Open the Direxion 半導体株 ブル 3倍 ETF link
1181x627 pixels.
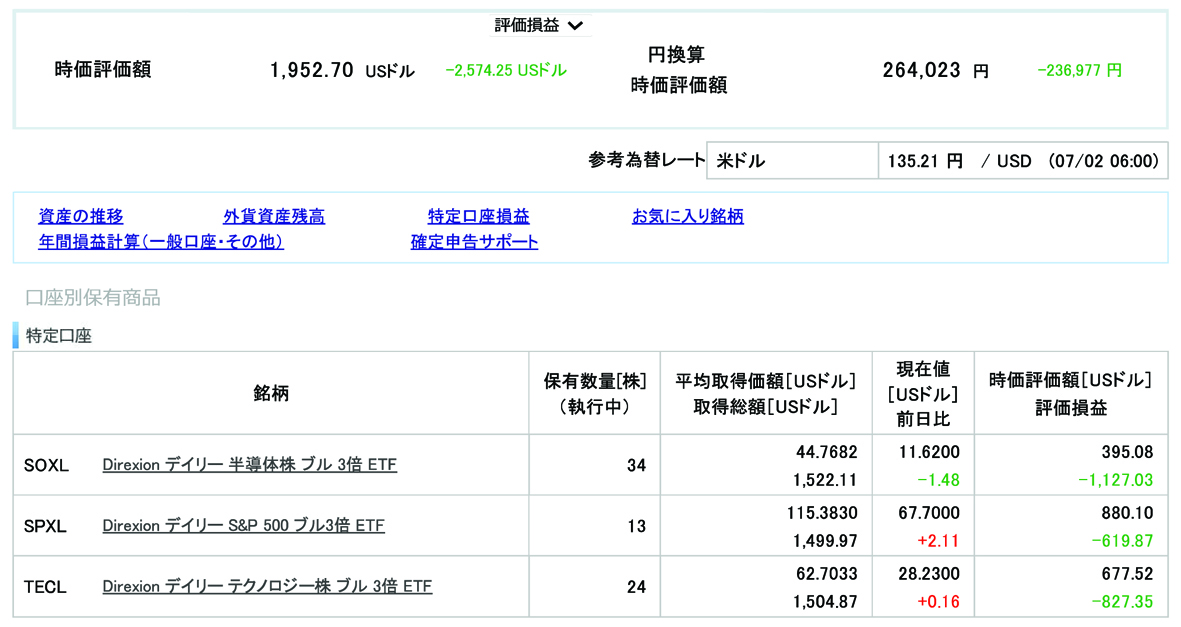[249, 465]
